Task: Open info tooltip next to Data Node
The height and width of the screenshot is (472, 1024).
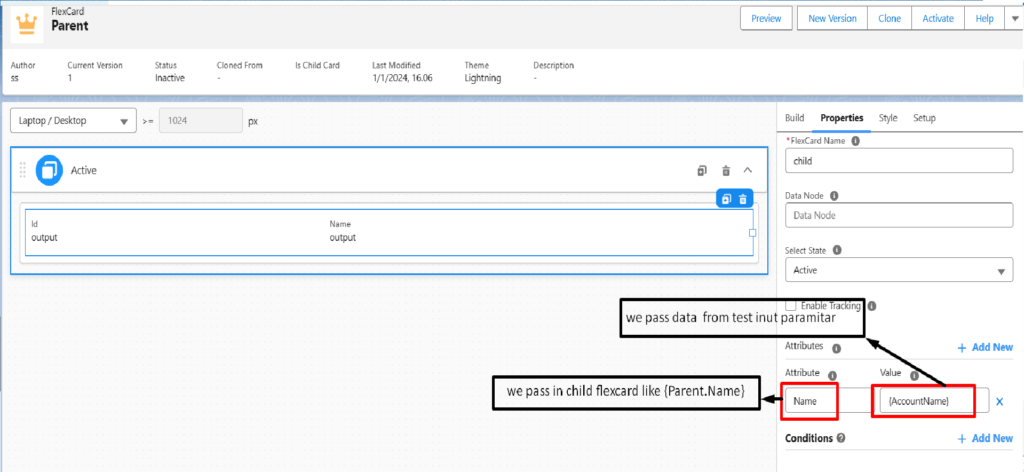Action: 834,195
